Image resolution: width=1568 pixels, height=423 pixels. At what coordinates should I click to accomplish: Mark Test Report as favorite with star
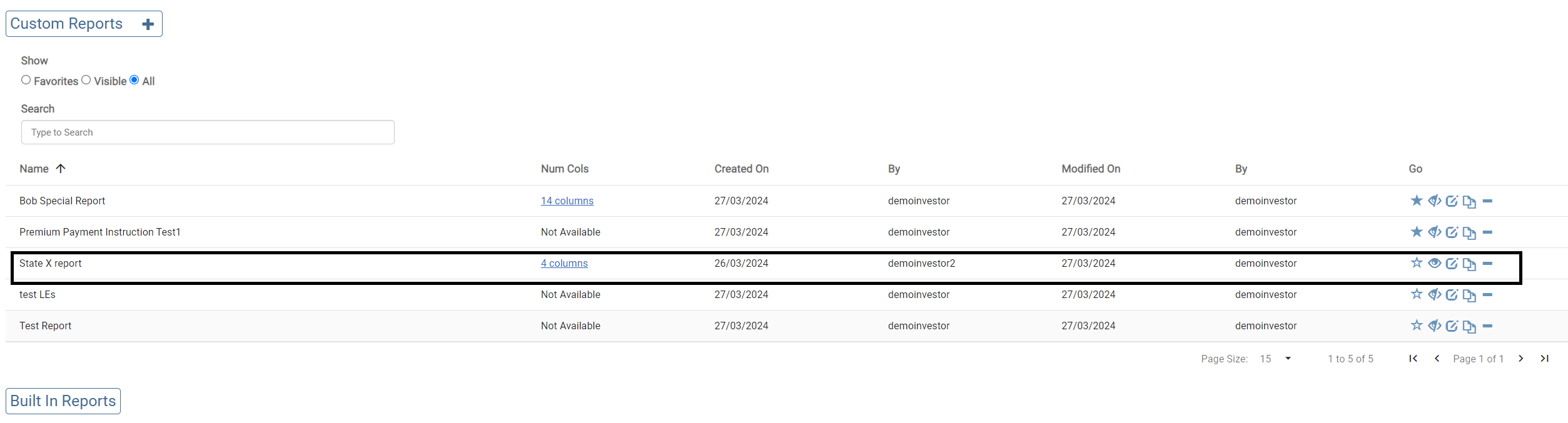[x=1417, y=326]
